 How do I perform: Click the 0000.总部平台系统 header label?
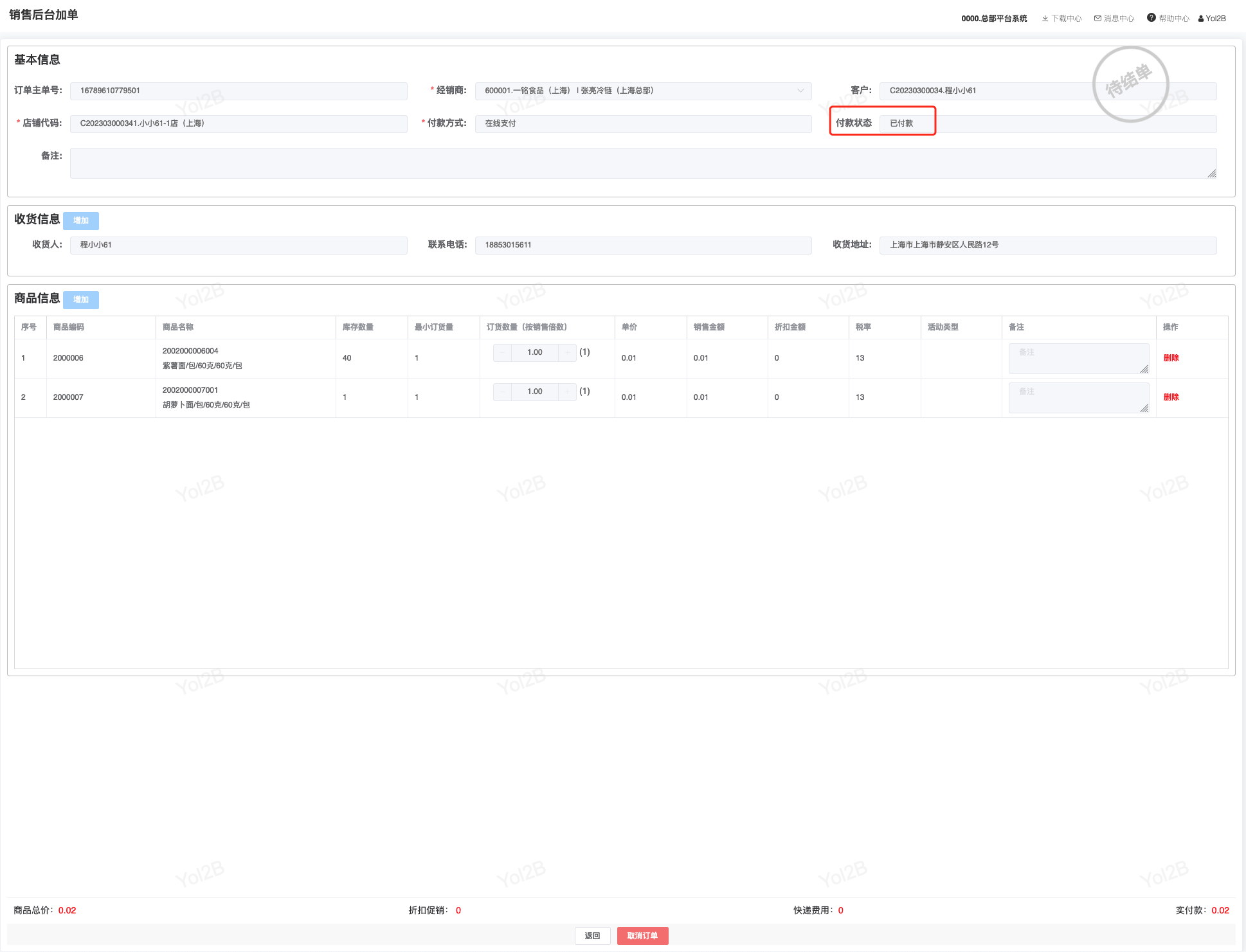pos(993,19)
